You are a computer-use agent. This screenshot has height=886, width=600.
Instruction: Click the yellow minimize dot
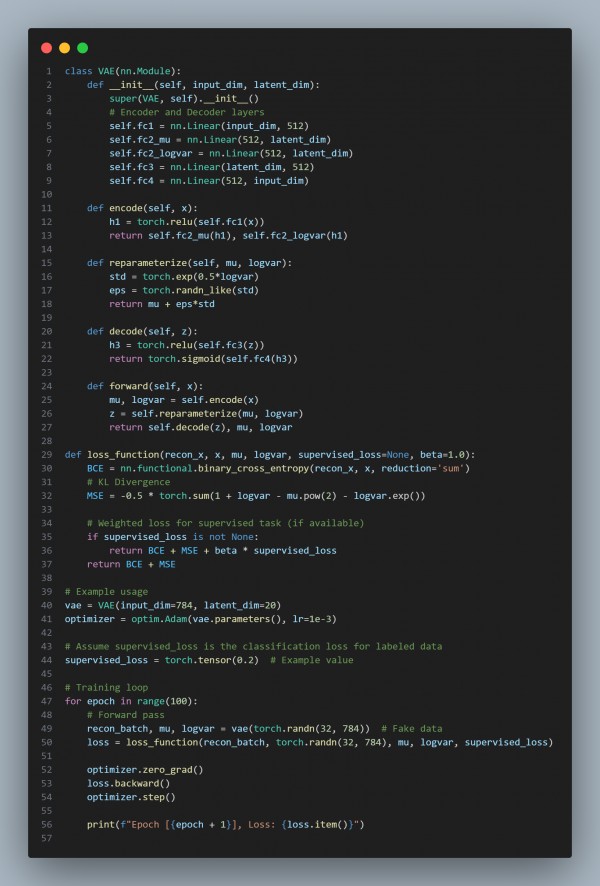[64, 48]
